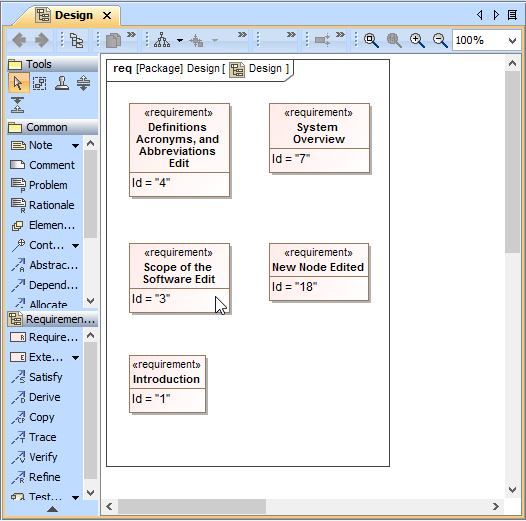The height and width of the screenshot is (521, 526).
Task: Click Common palette scroll down arrow
Action: point(91,301)
